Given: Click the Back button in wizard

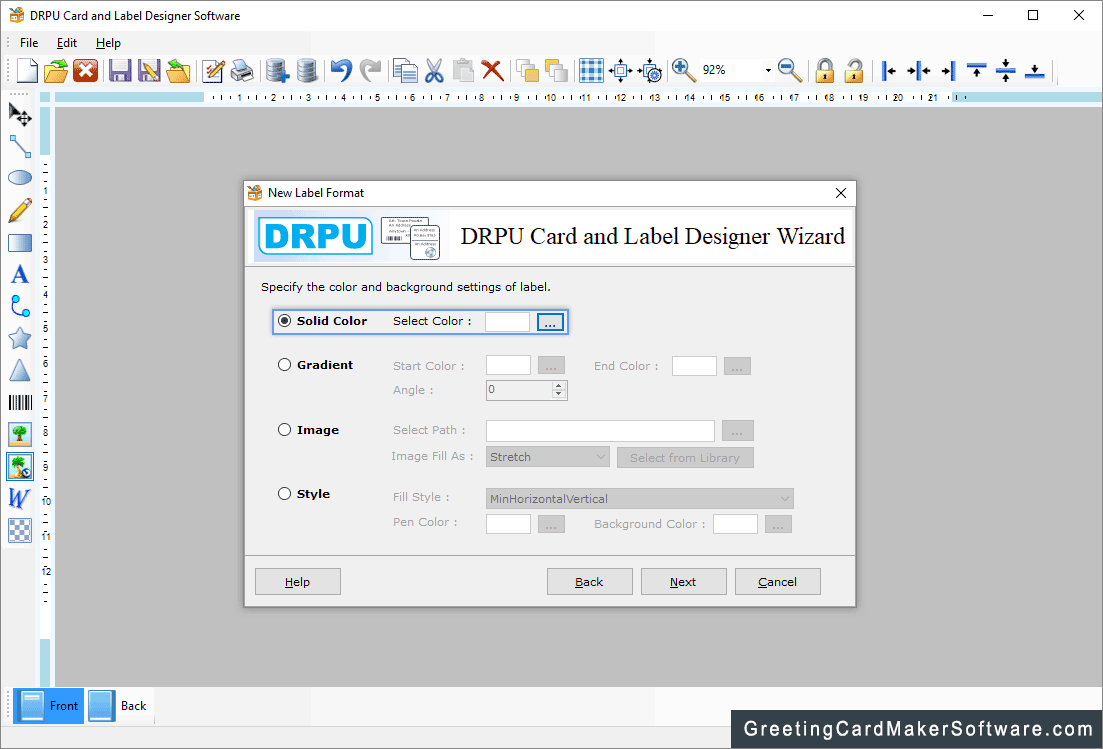Looking at the screenshot, I should pos(589,582).
